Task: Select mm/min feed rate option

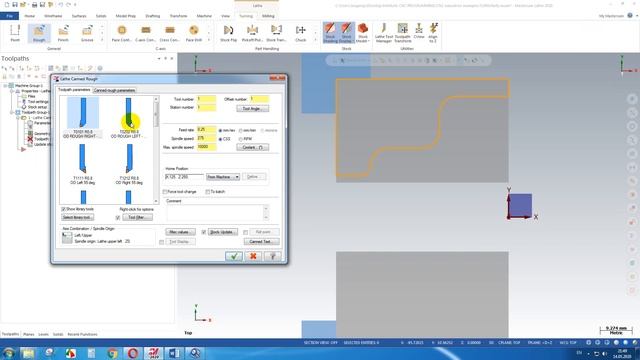Action: click(x=241, y=131)
